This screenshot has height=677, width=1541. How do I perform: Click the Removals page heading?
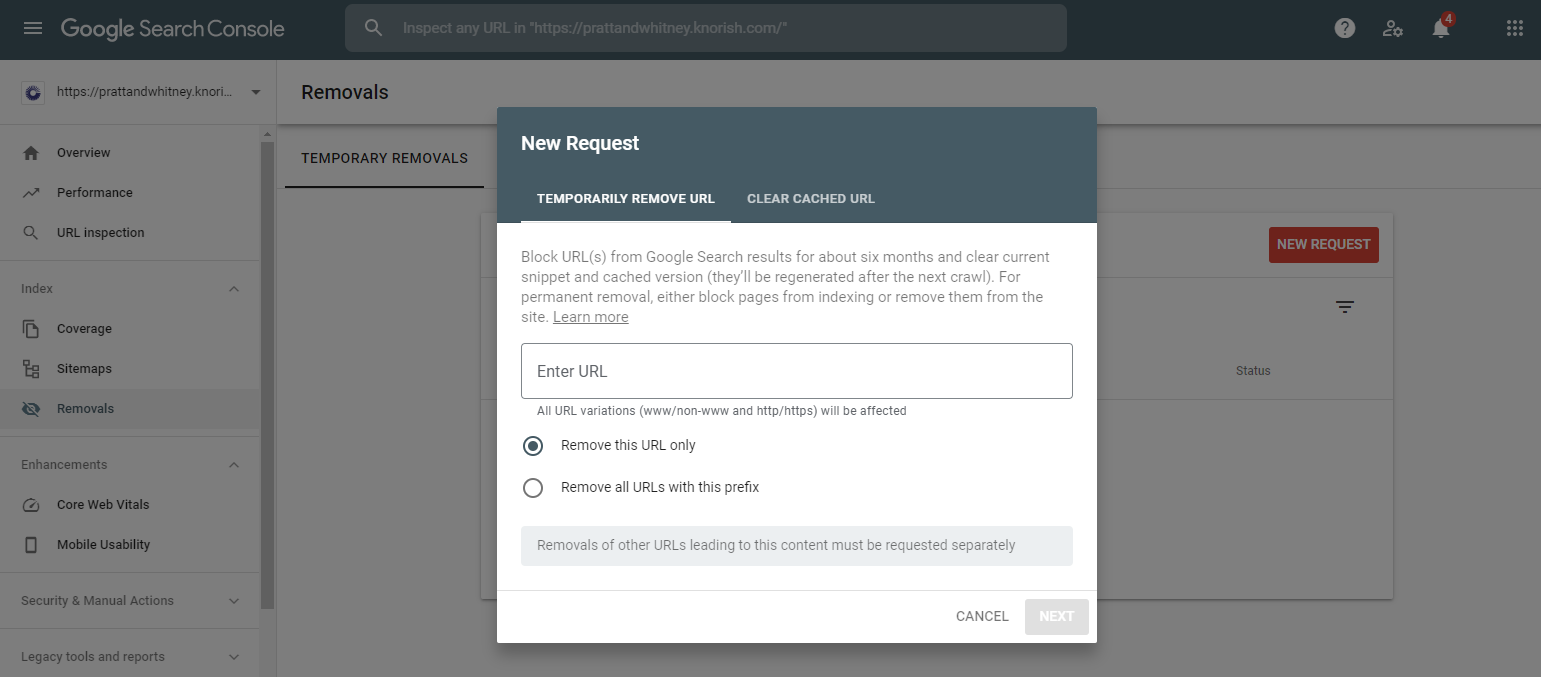click(345, 92)
